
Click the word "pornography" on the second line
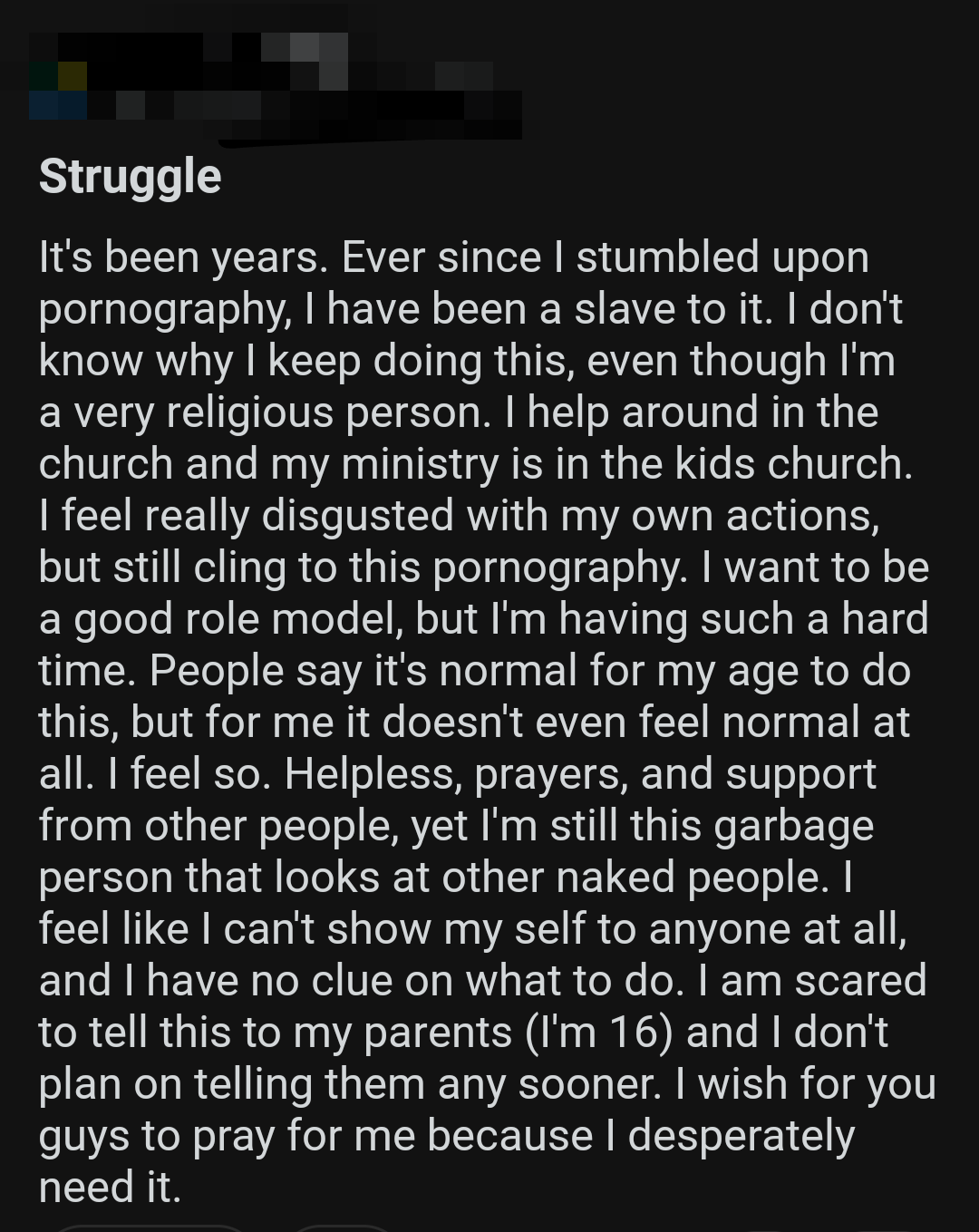tap(163, 310)
